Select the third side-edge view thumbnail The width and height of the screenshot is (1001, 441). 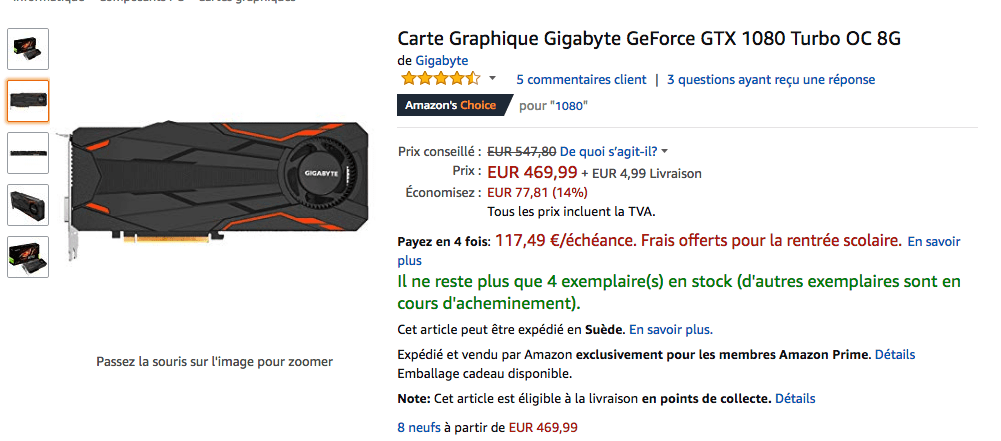[x=28, y=153]
